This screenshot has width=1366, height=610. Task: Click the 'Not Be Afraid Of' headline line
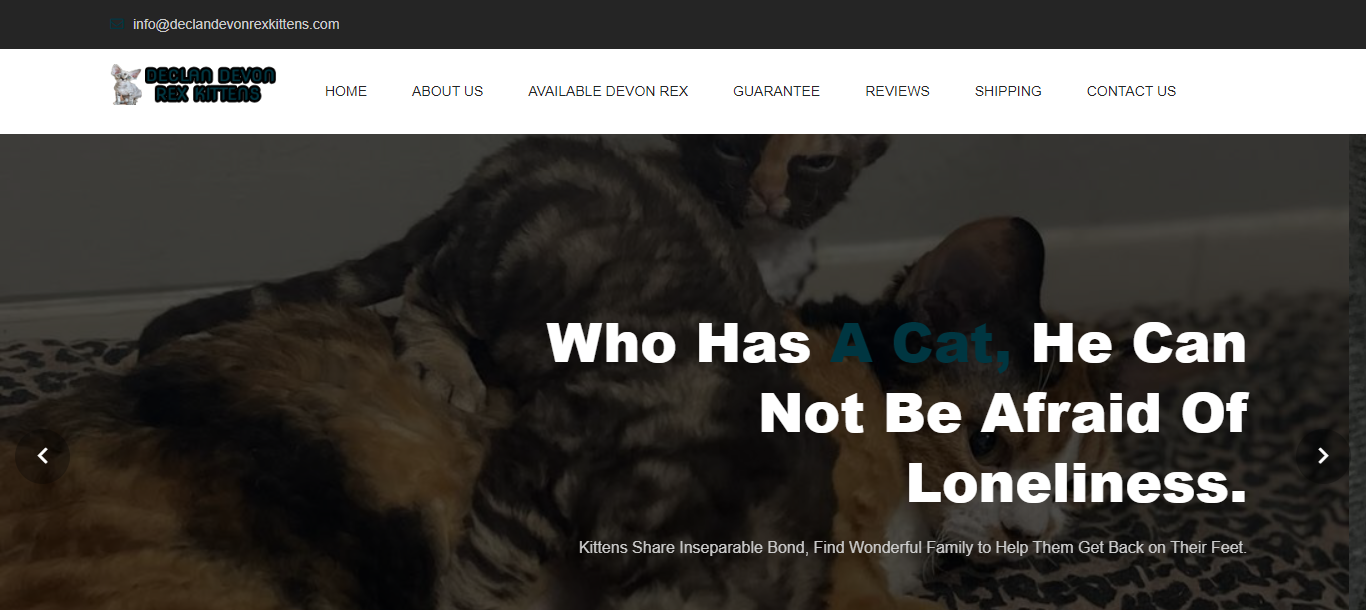point(1004,414)
